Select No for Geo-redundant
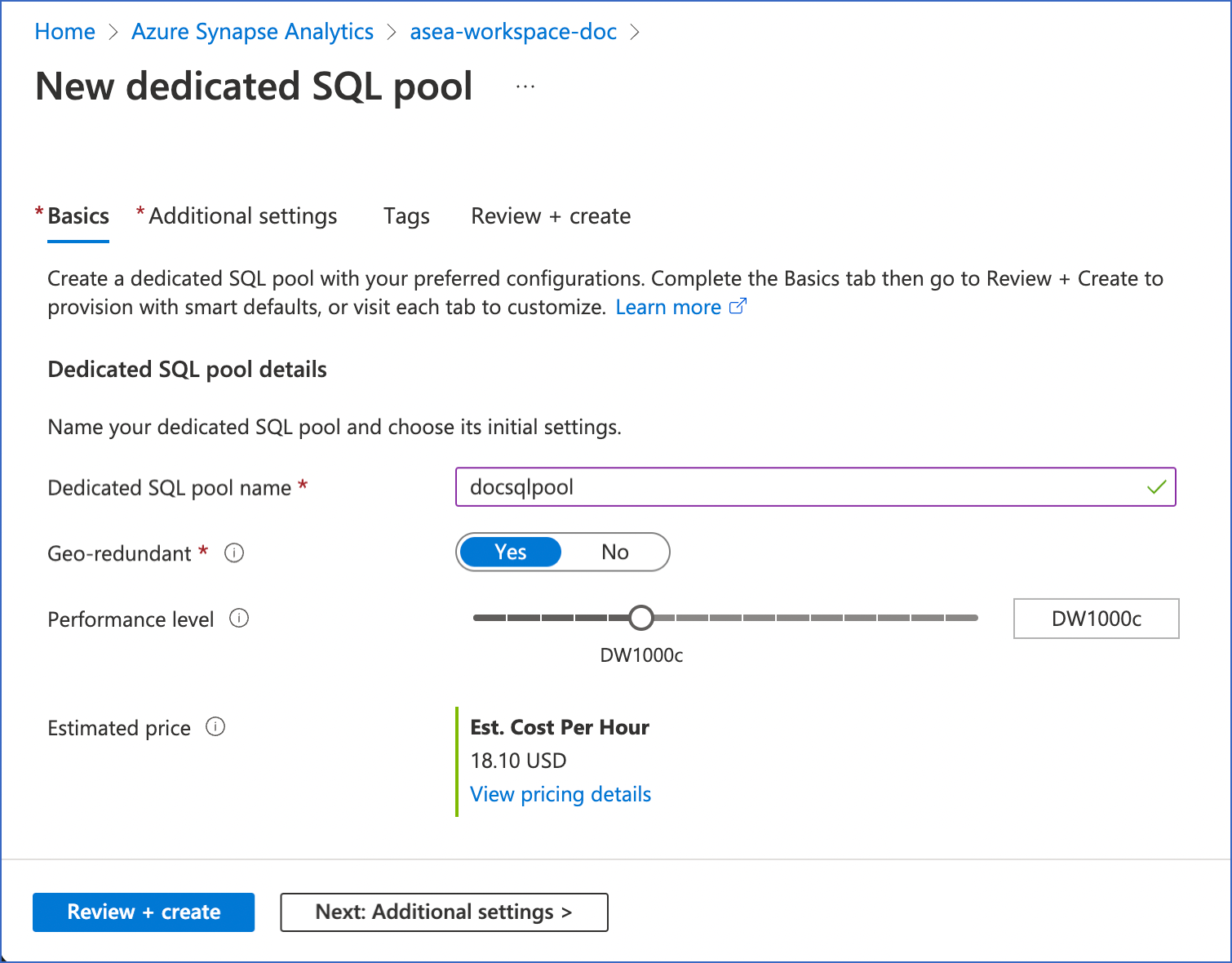Screen dimensions: 1232x963 (615, 553)
